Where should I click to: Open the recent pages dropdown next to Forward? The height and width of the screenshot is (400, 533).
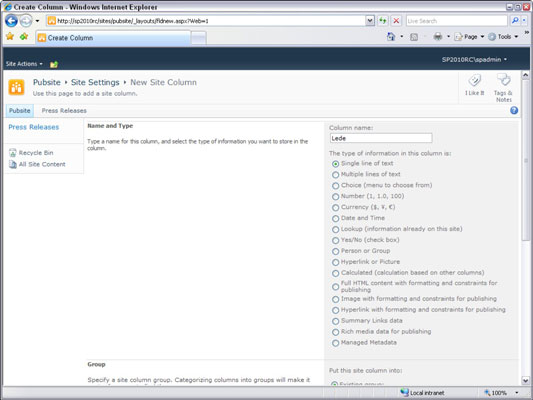click(x=37, y=21)
